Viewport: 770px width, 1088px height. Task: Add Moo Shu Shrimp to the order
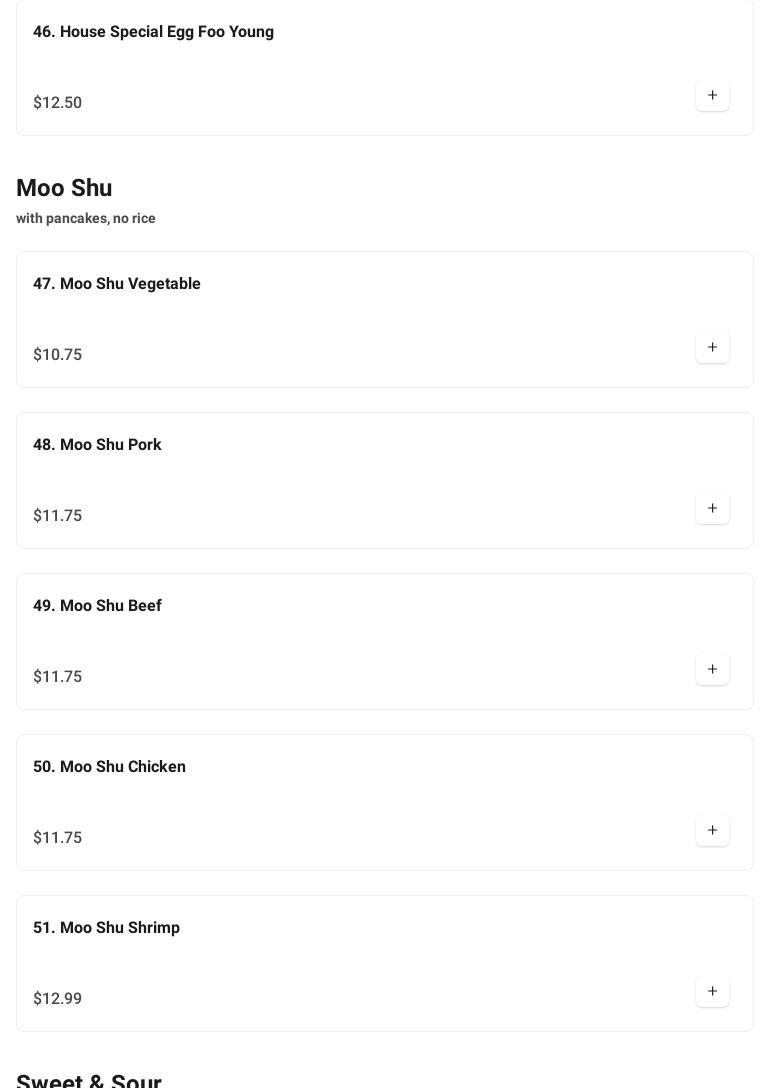[712, 992]
